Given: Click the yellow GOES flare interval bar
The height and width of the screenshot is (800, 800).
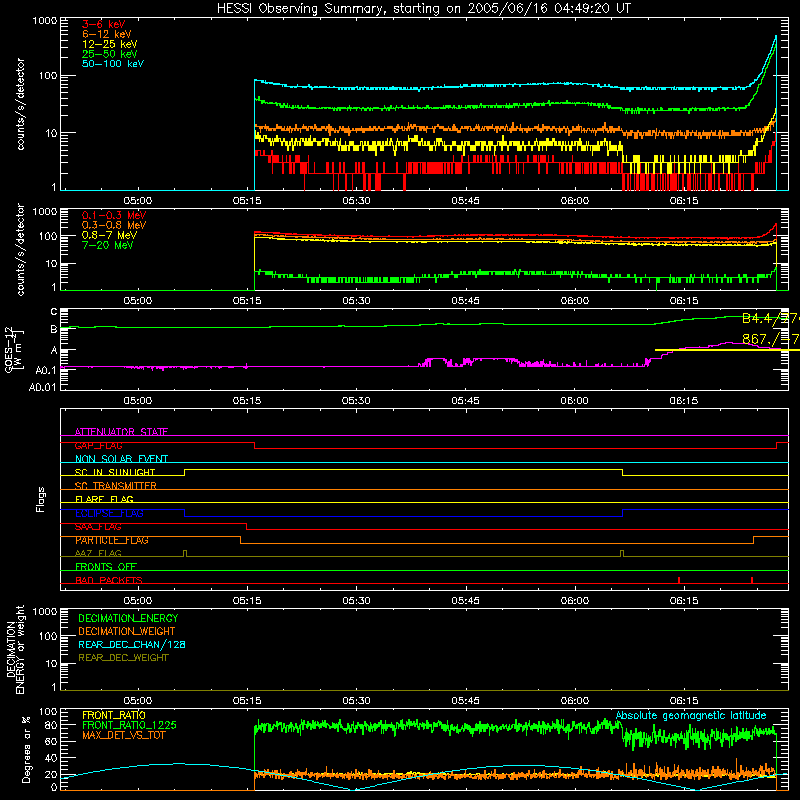Looking at the screenshot, I should click(727, 350).
